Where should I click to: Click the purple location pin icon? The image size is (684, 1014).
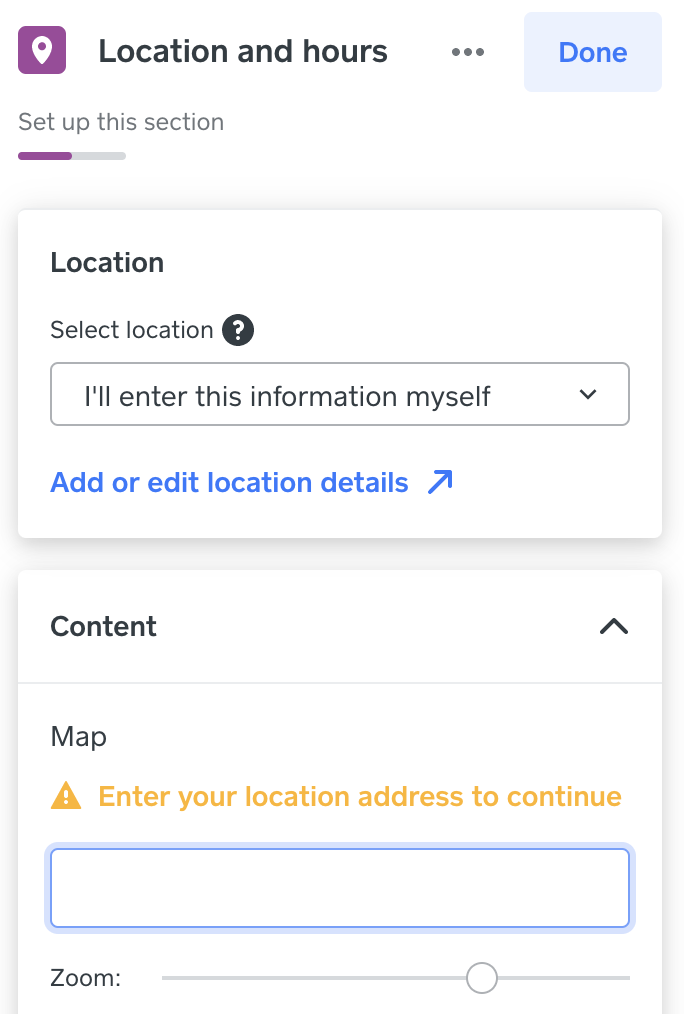tap(42, 51)
